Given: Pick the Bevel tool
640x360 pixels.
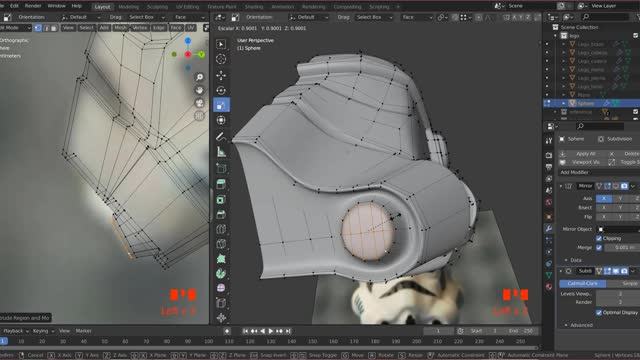Looking at the screenshot, I should coord(221,214).
